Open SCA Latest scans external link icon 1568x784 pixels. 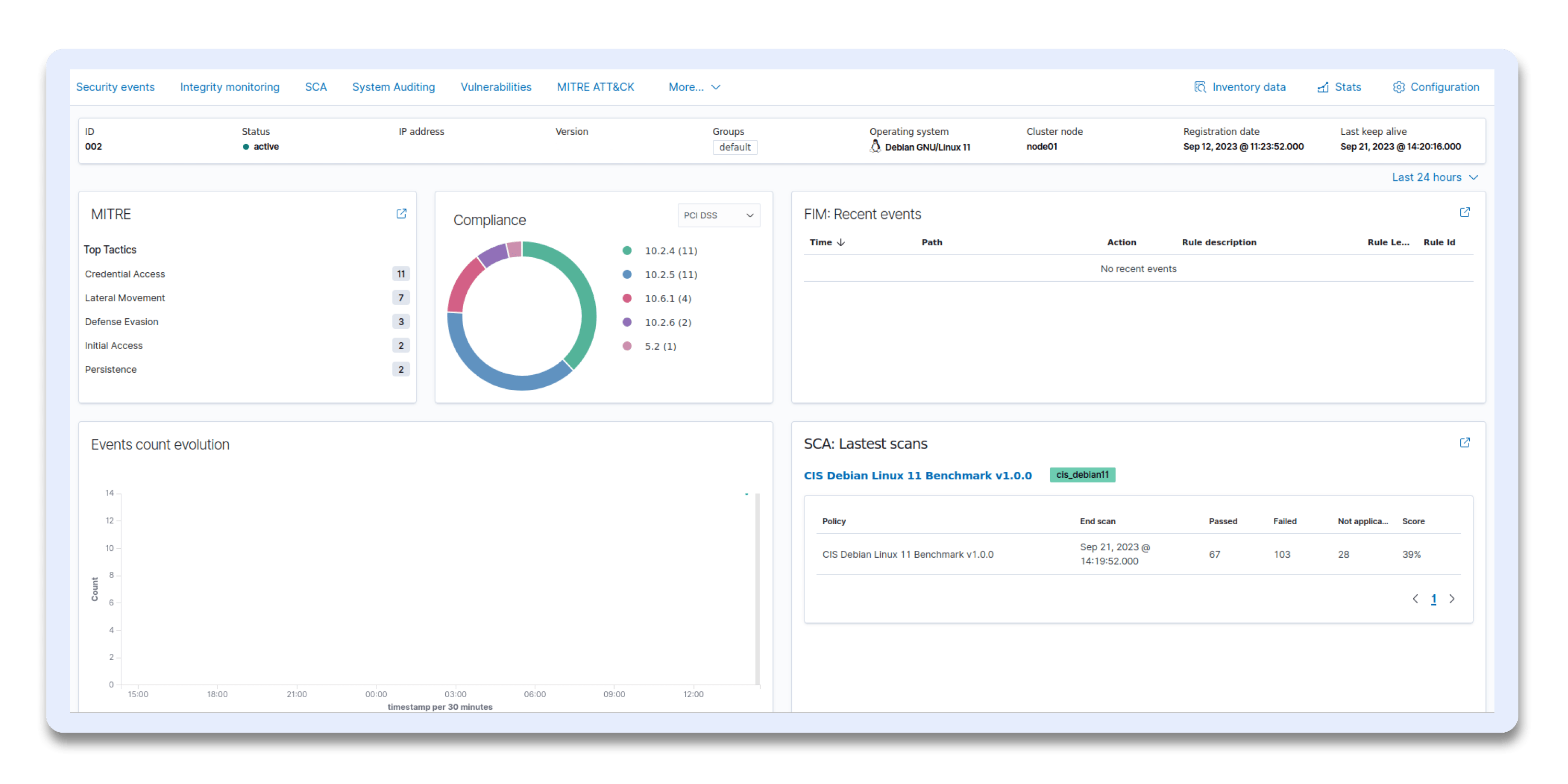1465,443
